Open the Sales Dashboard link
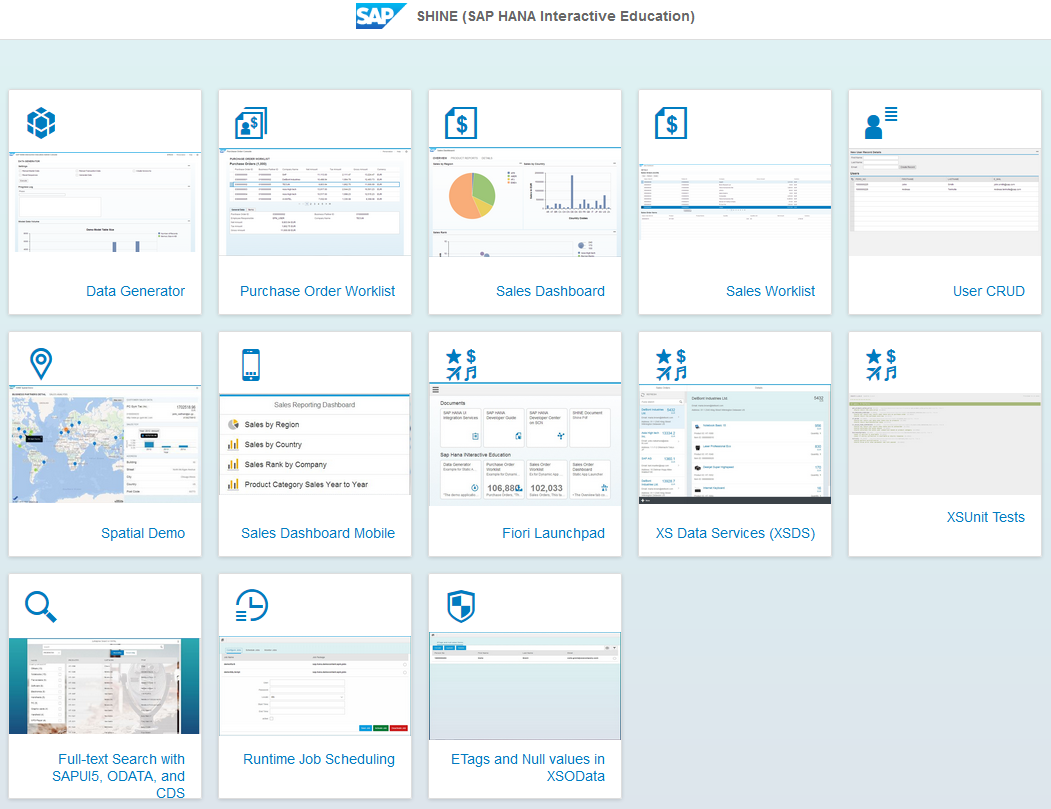Image resolution: width=1051 pixels, height=809 pixels. (x=550, y=291)
